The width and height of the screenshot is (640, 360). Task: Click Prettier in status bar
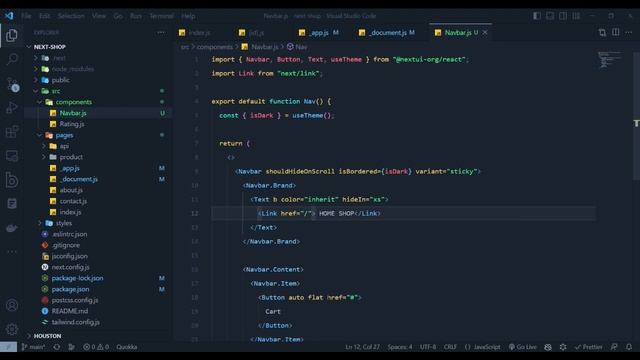click(x=589, y=347)
